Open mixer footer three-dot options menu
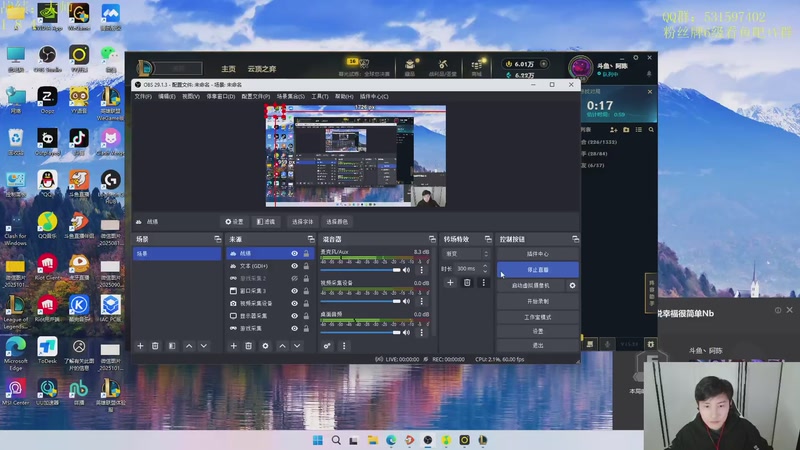Screen dimensions: 800x450 344,346
